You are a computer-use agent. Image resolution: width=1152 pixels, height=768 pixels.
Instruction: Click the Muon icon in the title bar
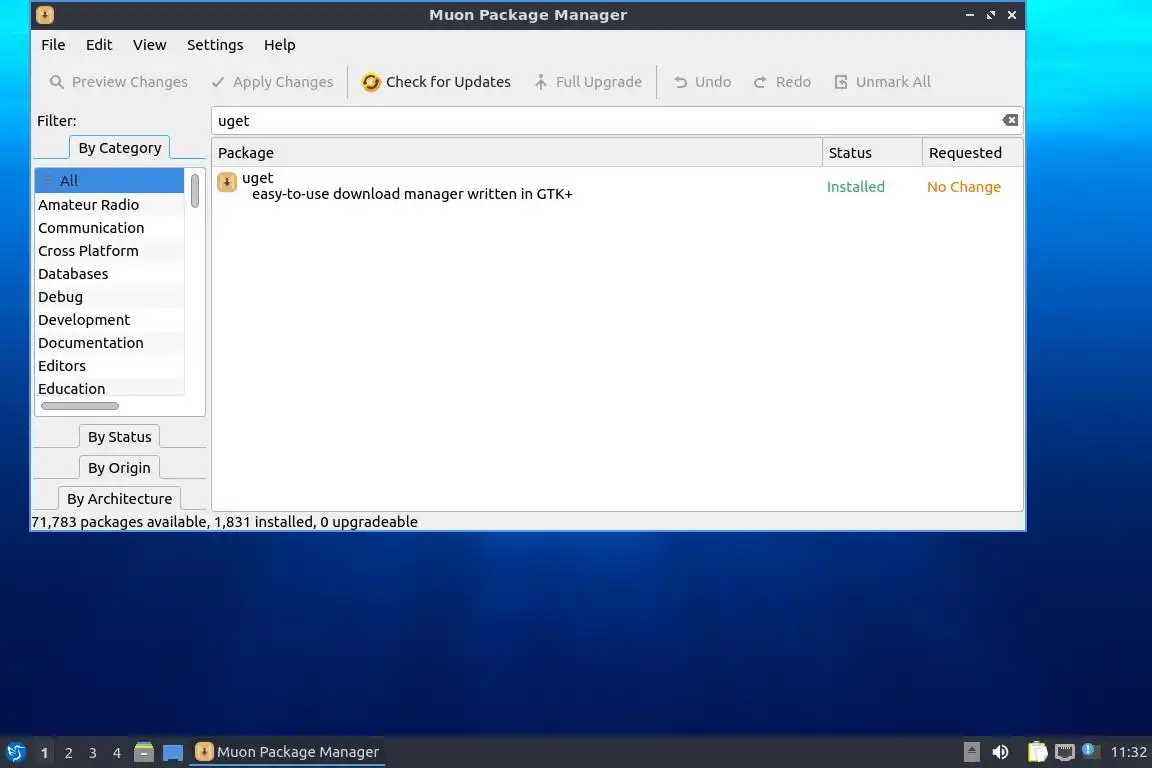(x=45, y=15)
